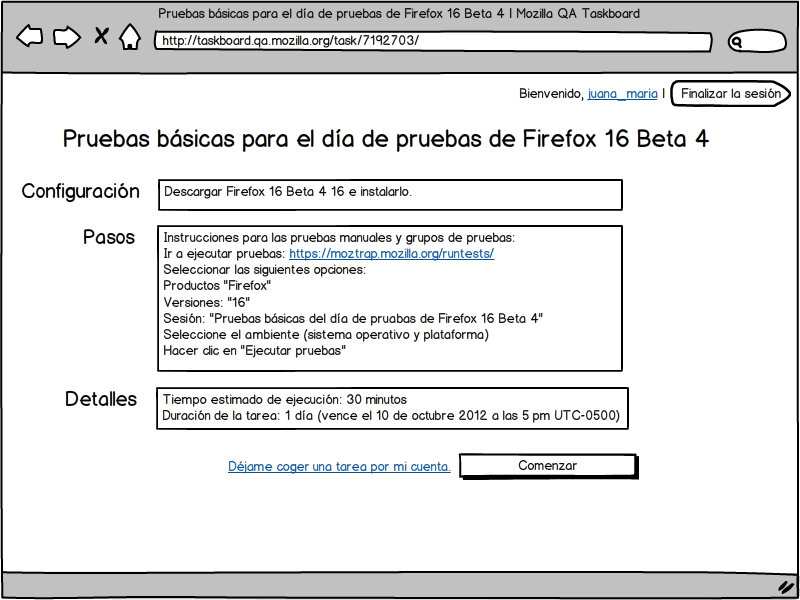Select the taskboard URL address bar

pos(433,42)
